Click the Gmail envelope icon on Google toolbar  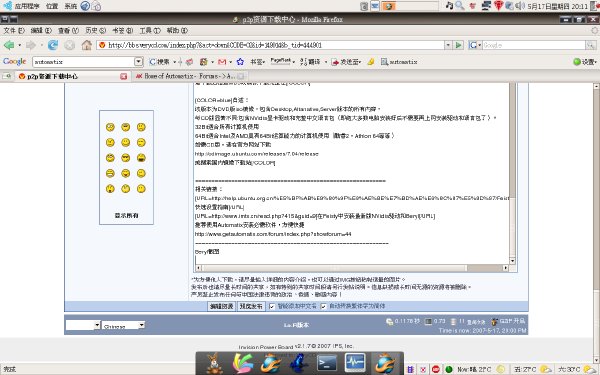coord(222,62)
